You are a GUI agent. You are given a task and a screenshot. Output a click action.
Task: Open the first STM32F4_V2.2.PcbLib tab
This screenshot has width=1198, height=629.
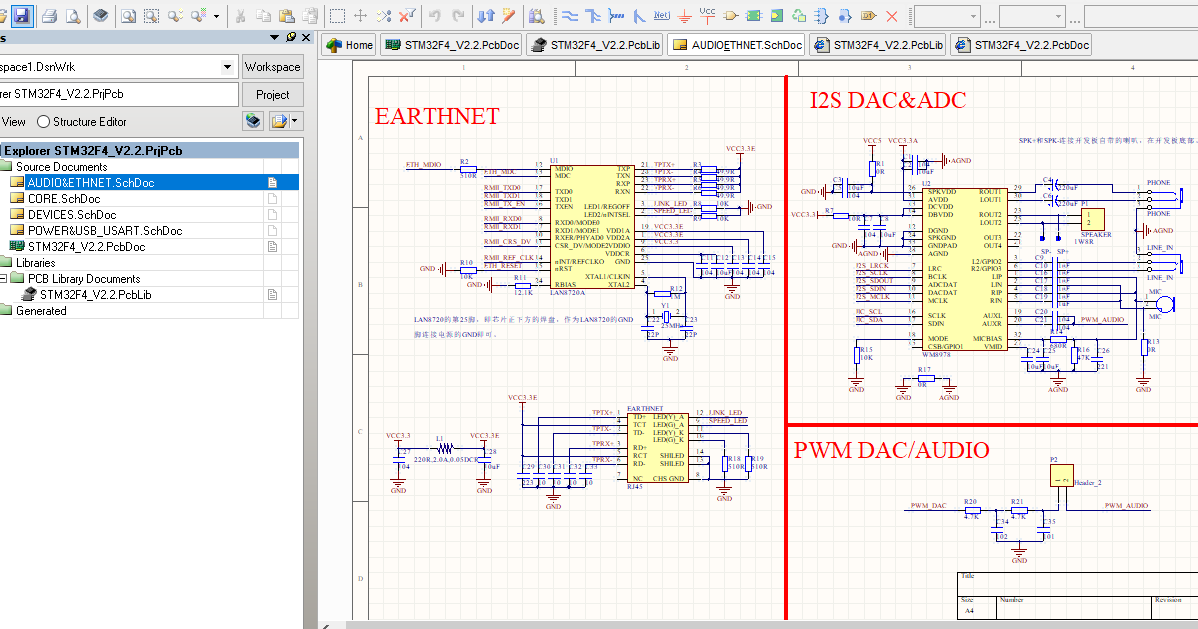point(594,45)
